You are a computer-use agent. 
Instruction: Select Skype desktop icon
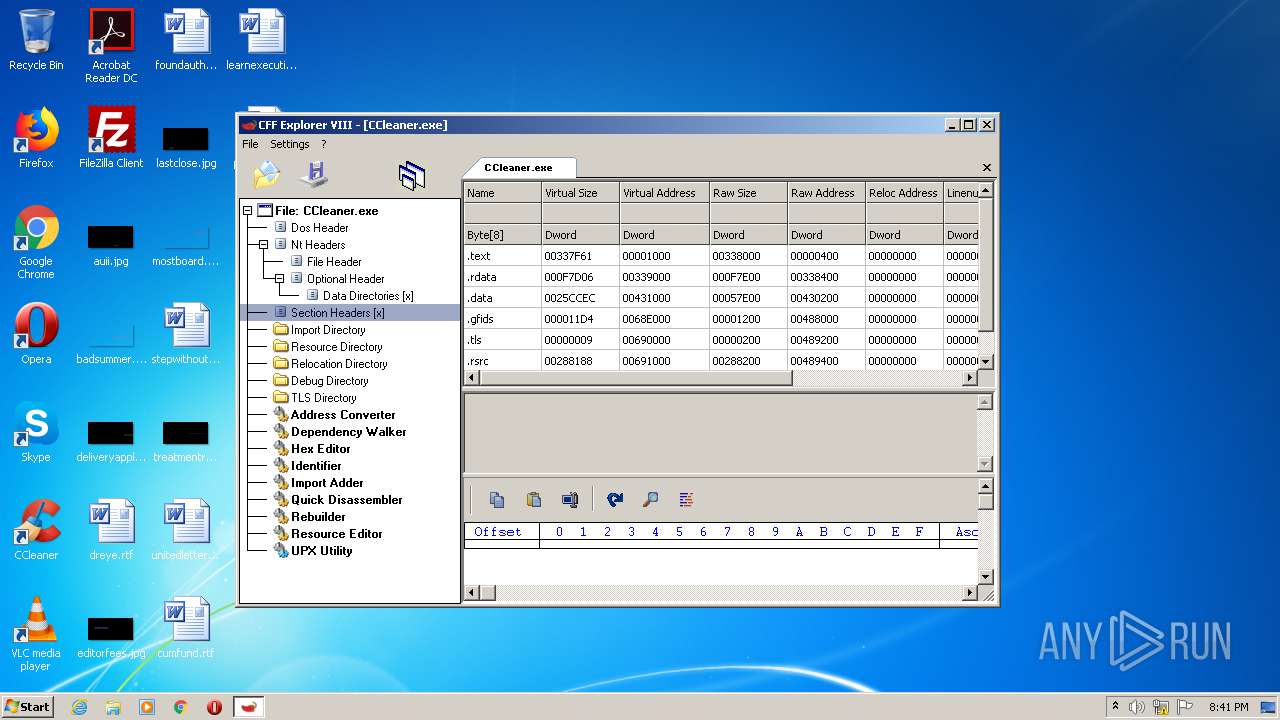tap(36, 432)
